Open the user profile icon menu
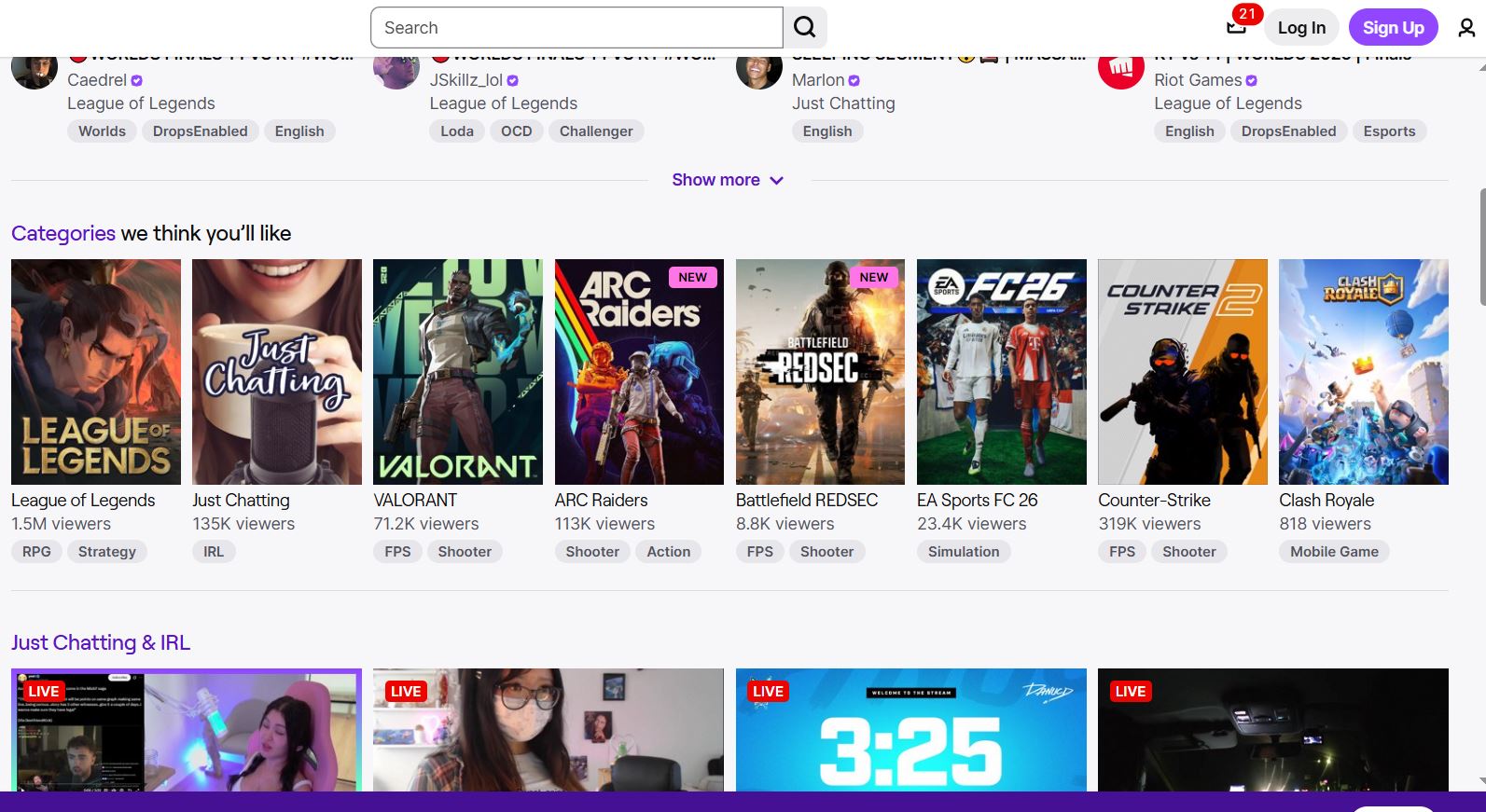Viewport: 1486px width, 812px height. [1466, 28]
